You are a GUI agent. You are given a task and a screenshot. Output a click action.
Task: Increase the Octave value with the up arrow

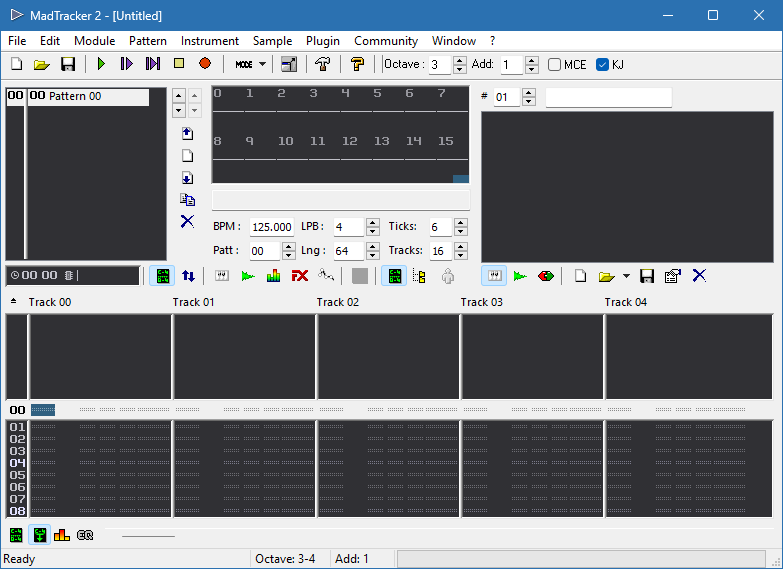coord(459,60)
